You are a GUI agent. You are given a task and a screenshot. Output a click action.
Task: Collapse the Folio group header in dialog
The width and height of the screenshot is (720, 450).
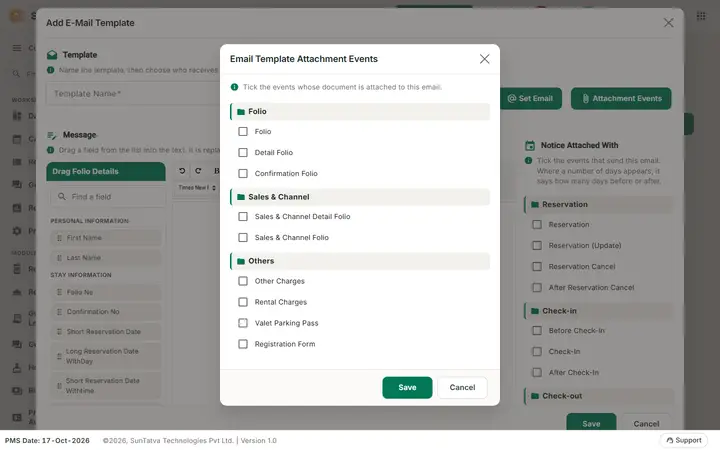tap(360, 112)
